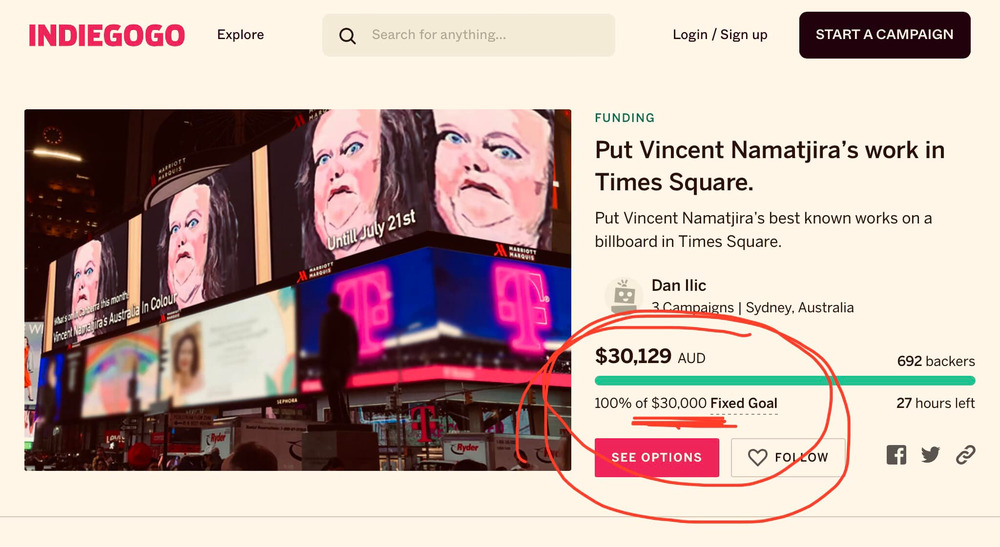Share campaign on Facebook
The height and width of the screenshot is (547, 1000).
(896, 455)
